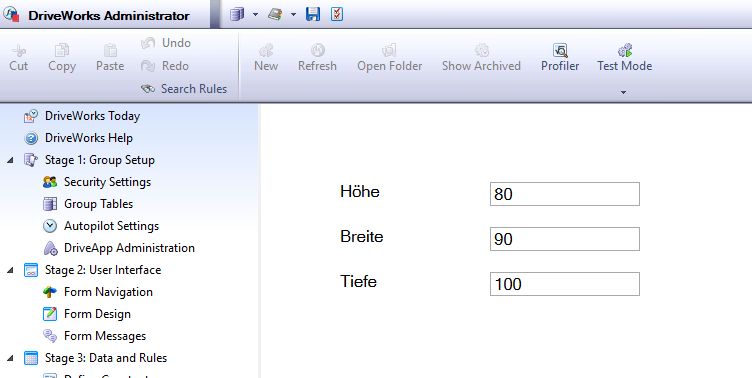Viewport: 752px width, 378px height.
Task: Click the Tiefe label
Action: (358, 281)
